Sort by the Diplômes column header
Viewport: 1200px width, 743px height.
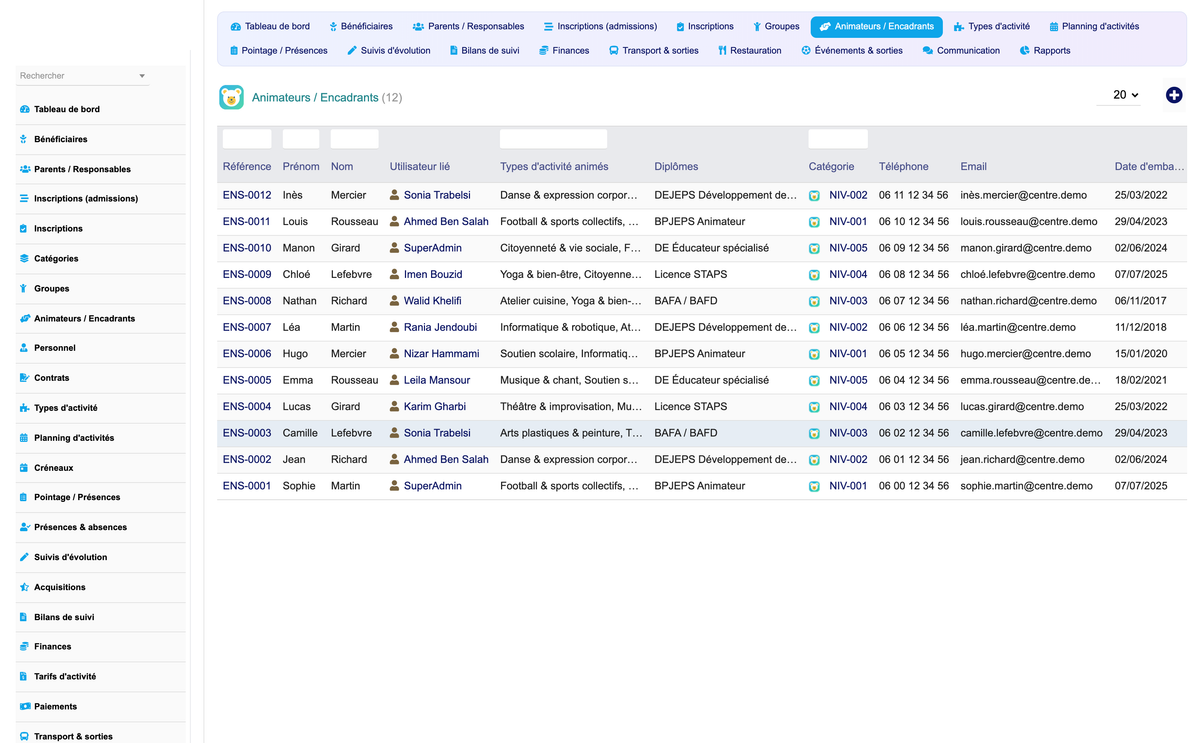(676, 166)
